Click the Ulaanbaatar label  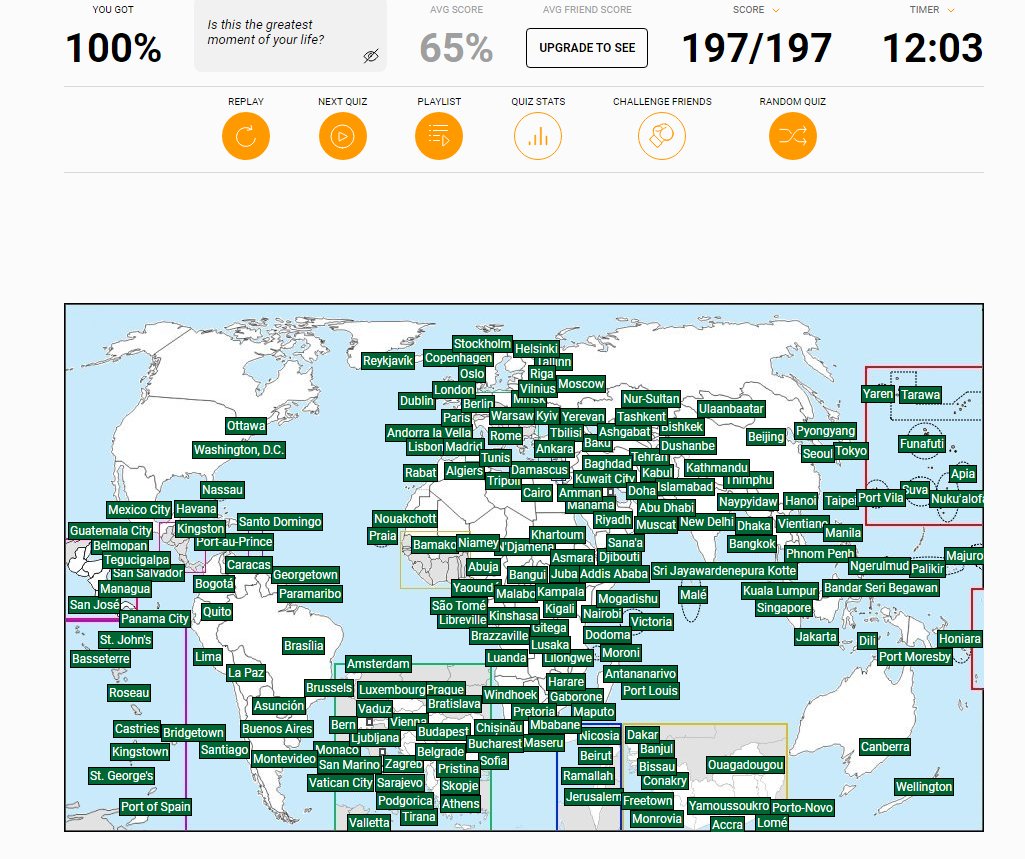(731, 409)
